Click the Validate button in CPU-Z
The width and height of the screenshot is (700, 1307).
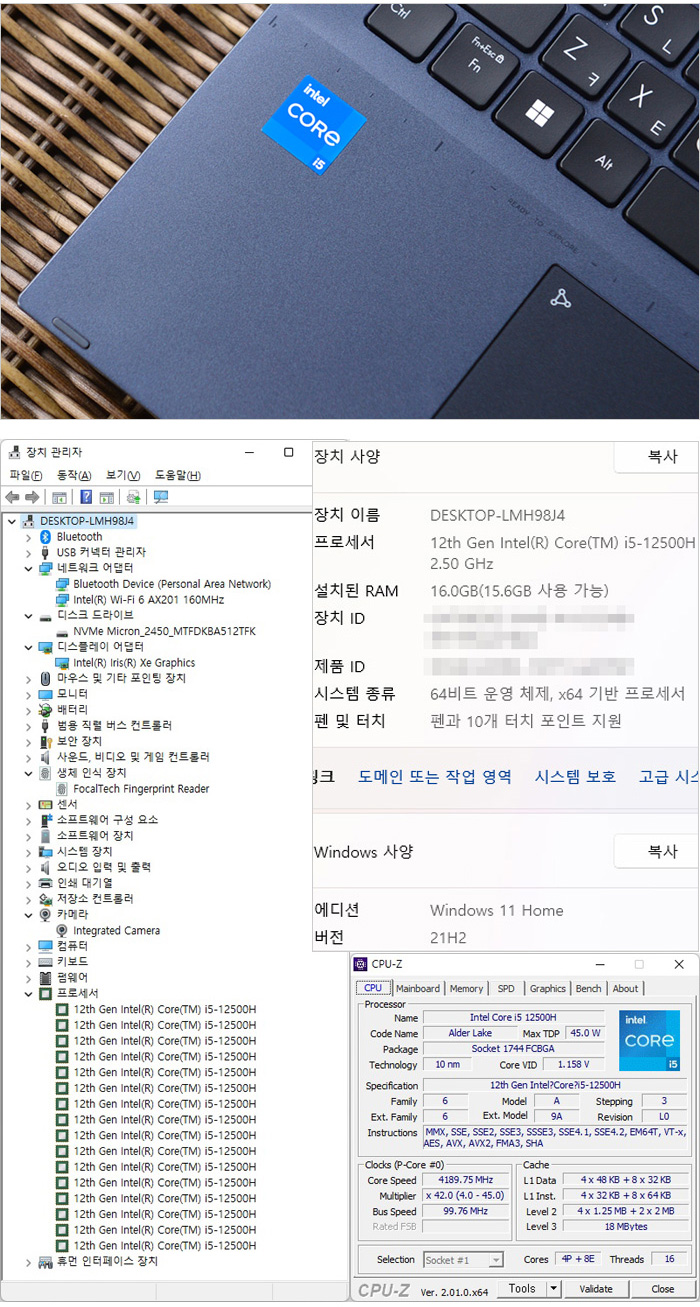596,1289
